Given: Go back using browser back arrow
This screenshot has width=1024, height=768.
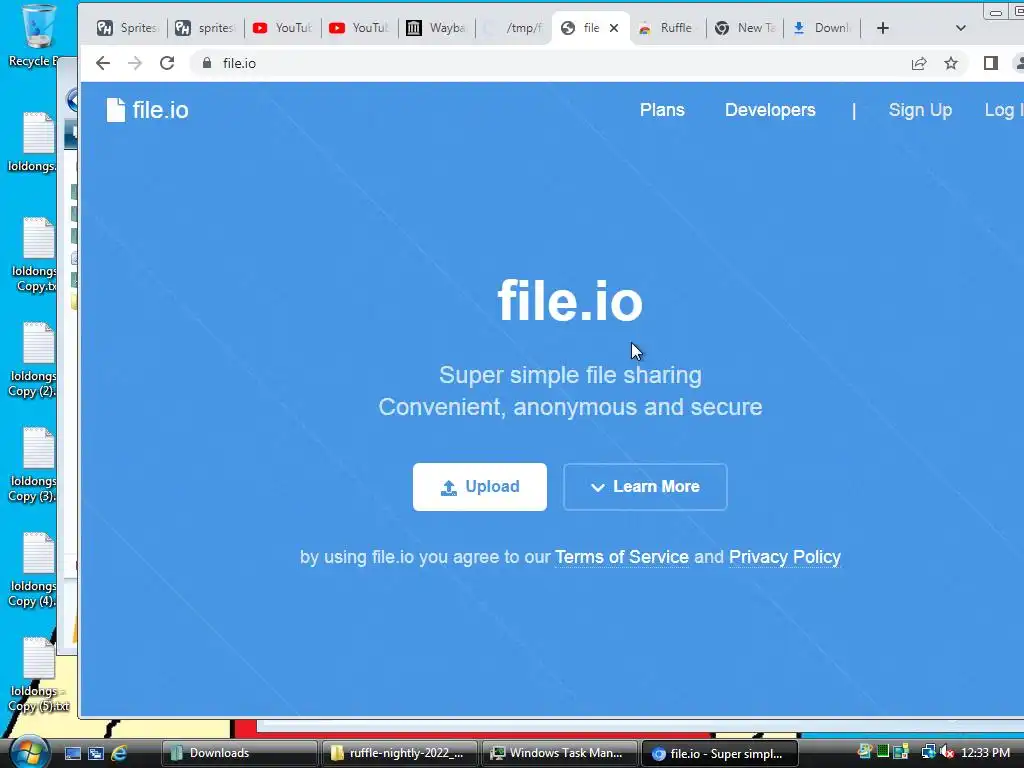Looking at the screenshot, I should (x=103, y=63).
